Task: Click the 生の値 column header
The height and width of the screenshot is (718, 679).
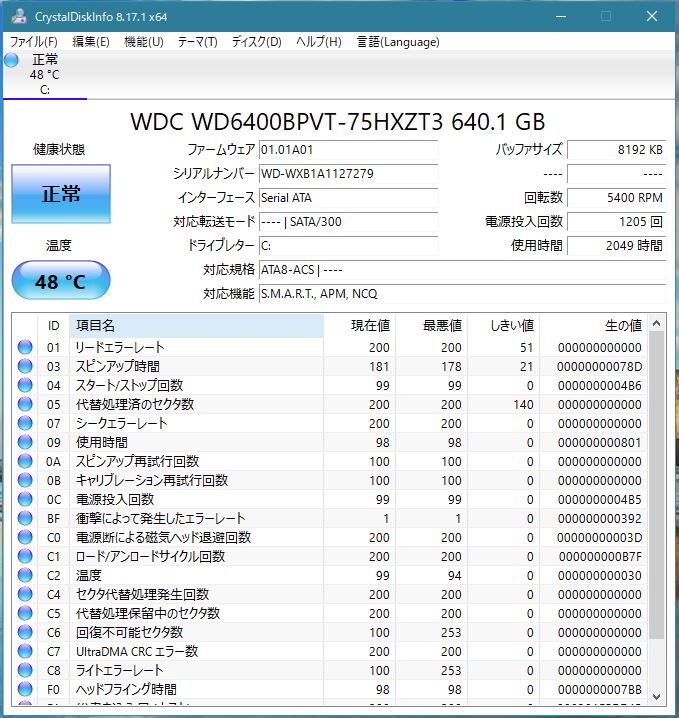Action: [x=594, y=326]
